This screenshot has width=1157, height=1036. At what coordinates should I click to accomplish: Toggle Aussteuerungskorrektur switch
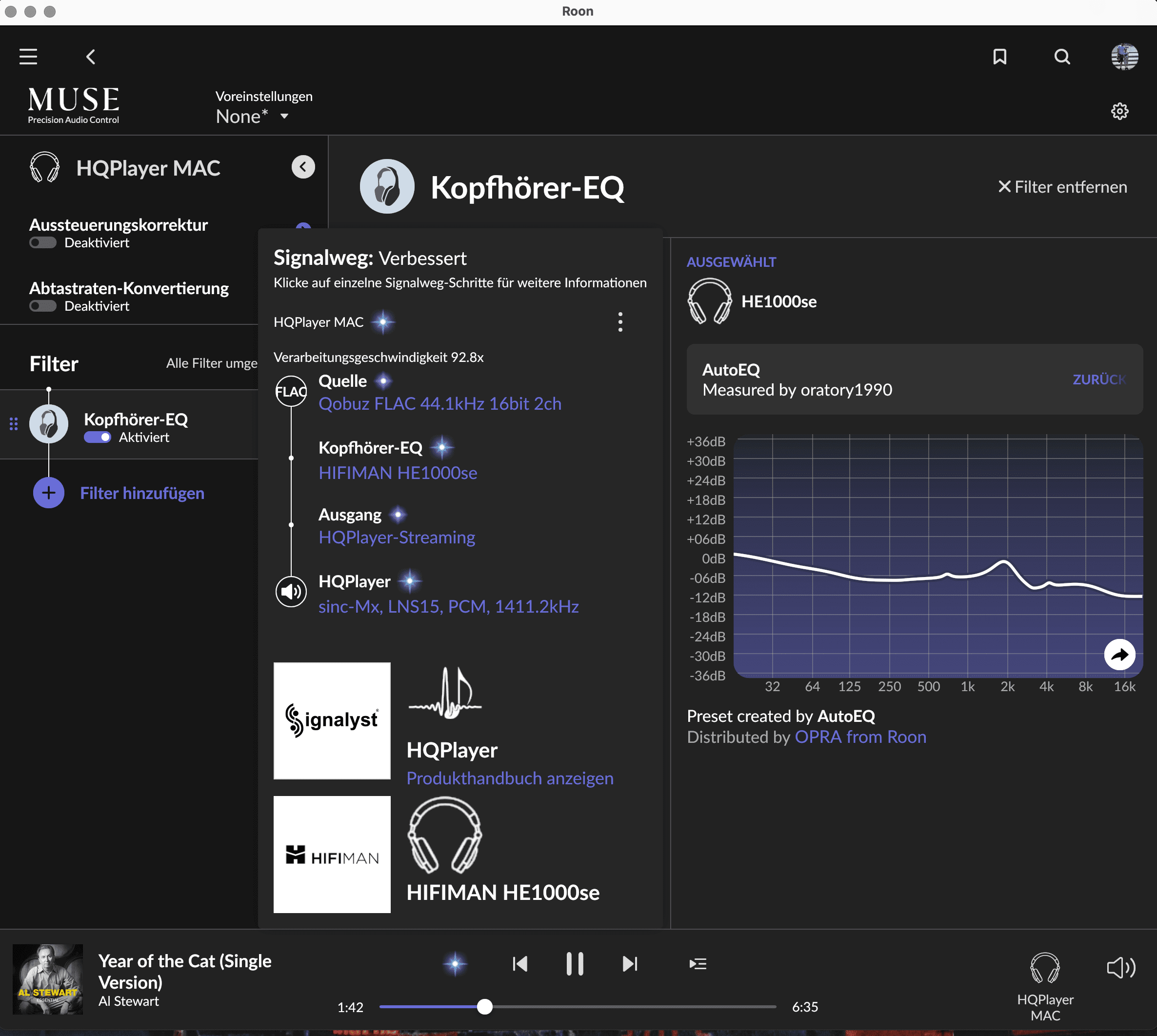pyautogui.click(x=43, y=243)
